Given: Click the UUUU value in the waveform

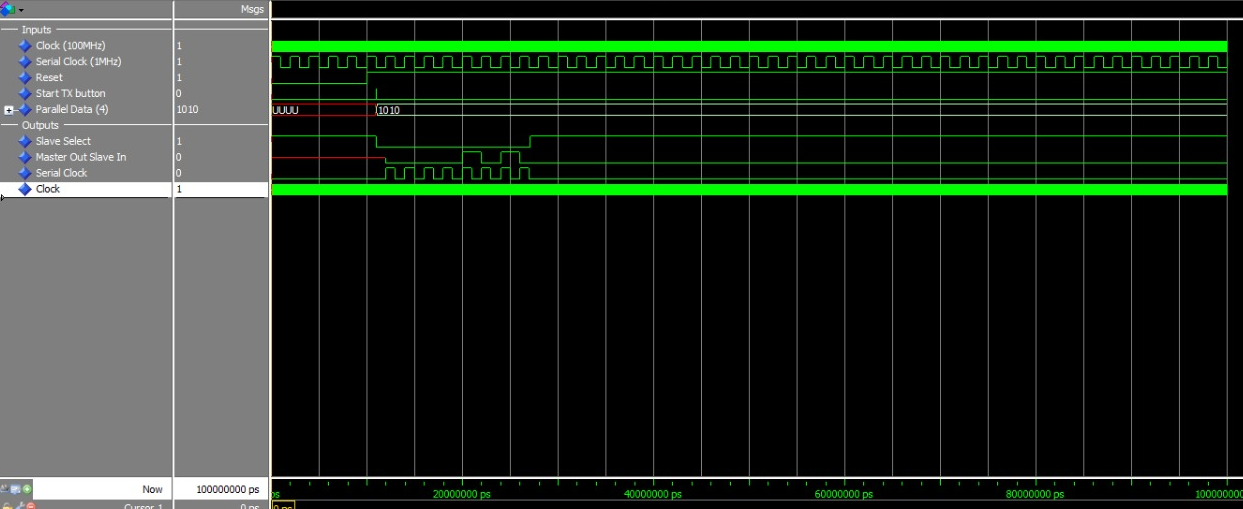Looking at the screenshot, I should 285,109.
